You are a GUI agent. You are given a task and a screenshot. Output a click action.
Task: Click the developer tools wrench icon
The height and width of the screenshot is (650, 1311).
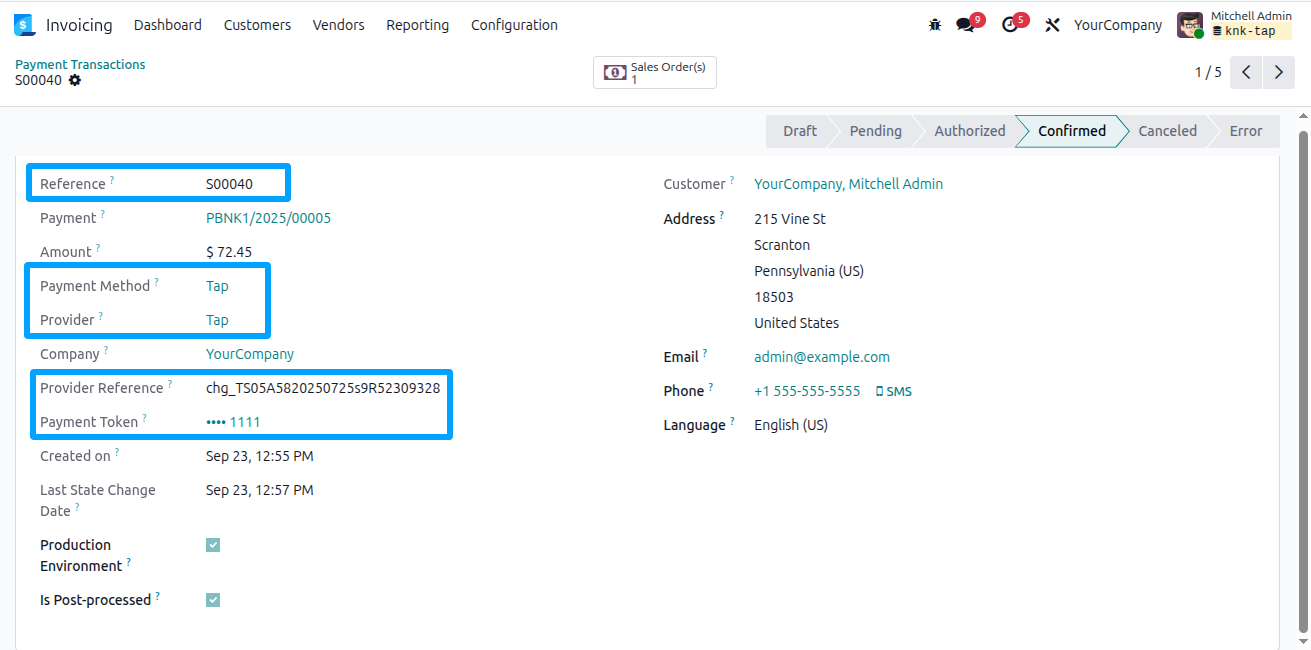pos(1052,24)
